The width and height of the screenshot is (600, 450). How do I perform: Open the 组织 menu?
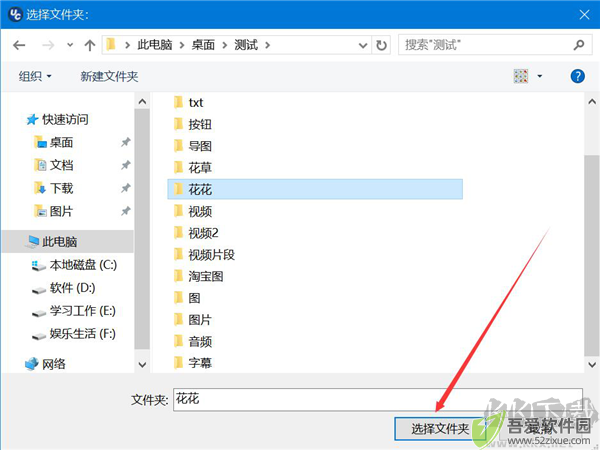point(35,76)
